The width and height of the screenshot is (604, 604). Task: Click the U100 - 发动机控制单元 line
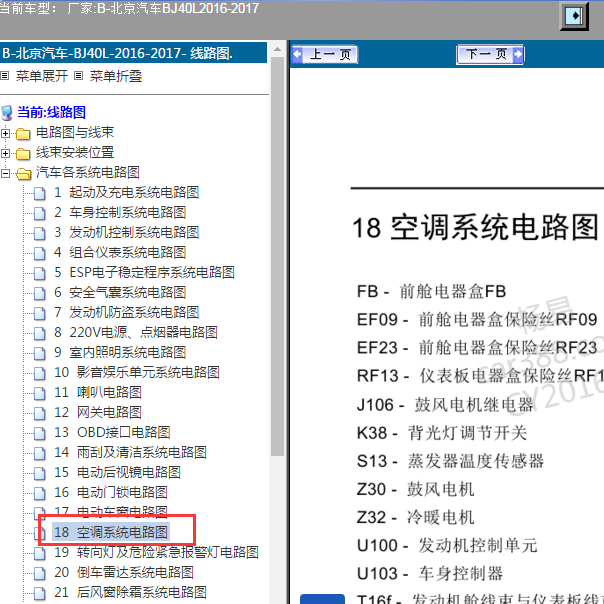[x=447, y=545]
